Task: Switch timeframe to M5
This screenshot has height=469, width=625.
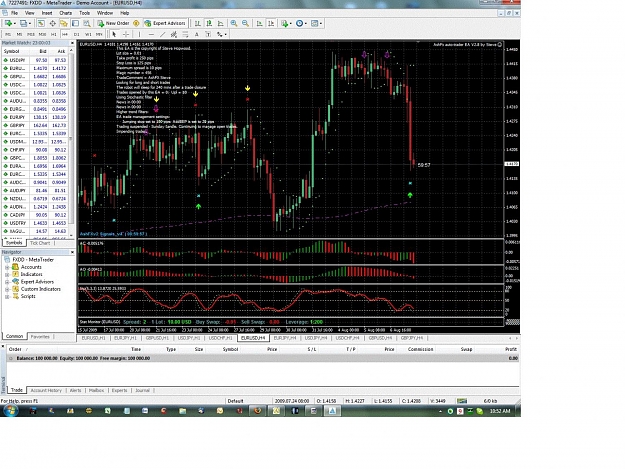Action: [x=20, y=35]
